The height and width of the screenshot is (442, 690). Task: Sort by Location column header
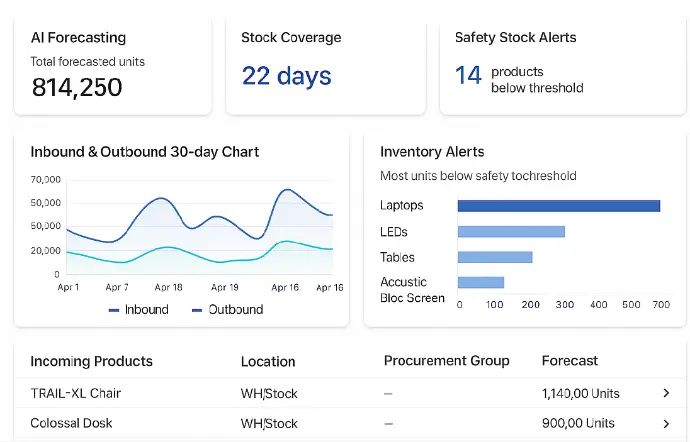click(268, 361)
